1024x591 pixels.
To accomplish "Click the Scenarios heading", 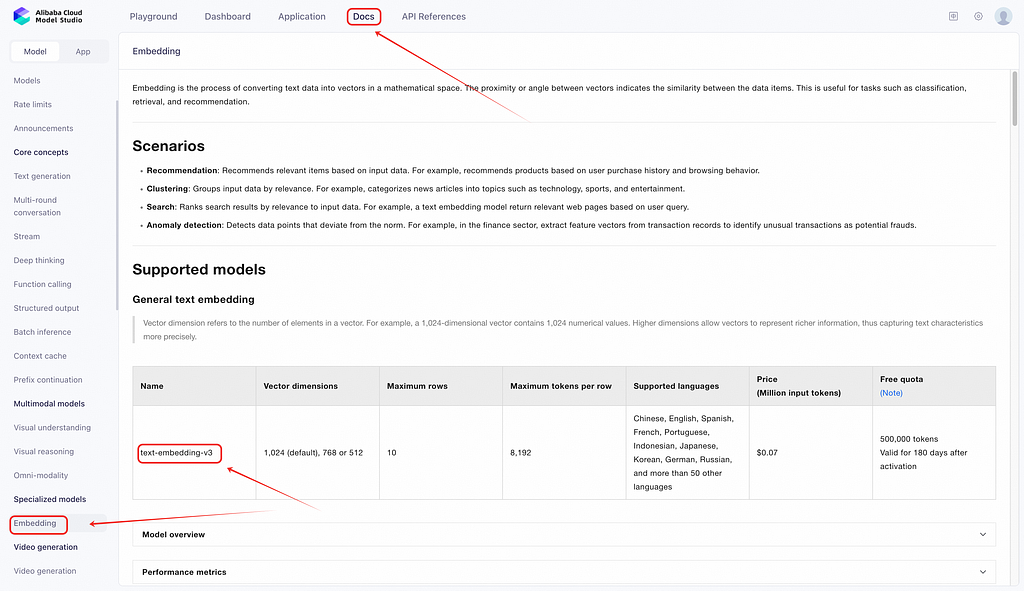I will coord(168,146).
